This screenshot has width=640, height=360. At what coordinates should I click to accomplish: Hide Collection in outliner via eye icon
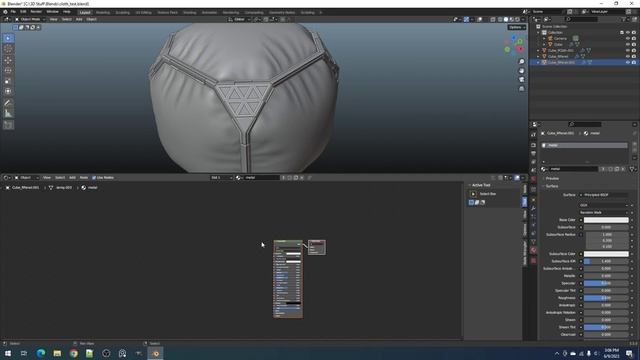(628, 32)
